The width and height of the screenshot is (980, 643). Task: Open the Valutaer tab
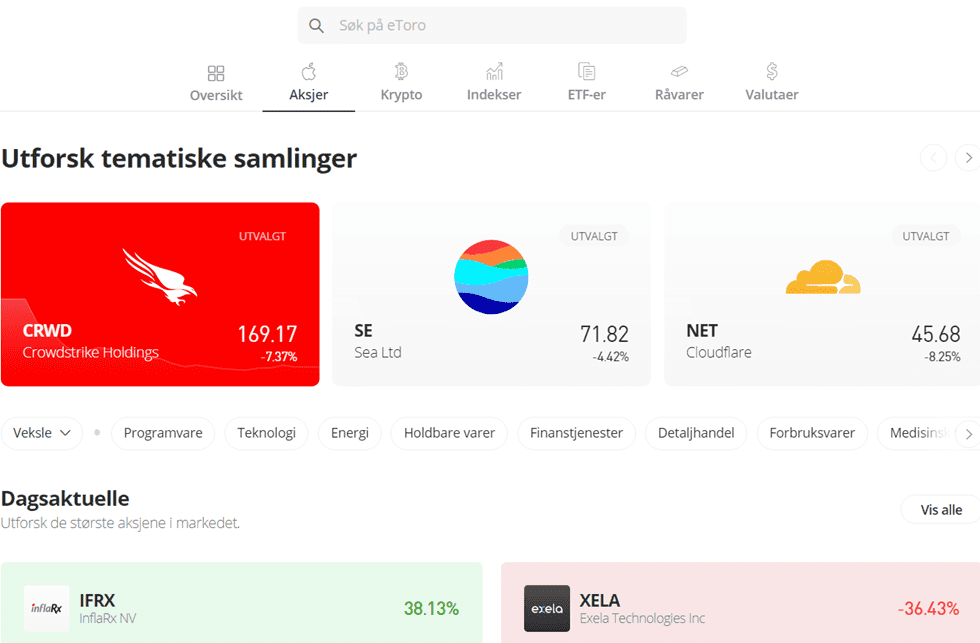772,94
